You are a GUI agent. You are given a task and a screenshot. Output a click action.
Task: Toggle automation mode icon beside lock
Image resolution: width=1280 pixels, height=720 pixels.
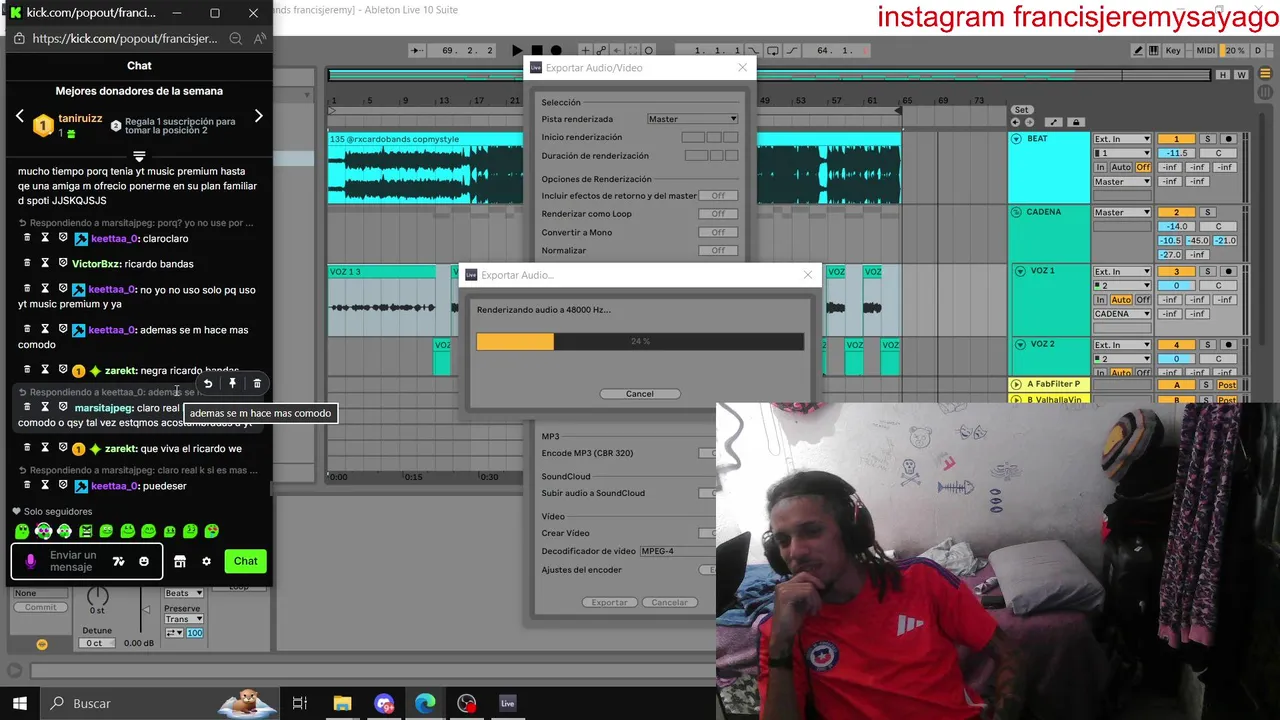1054,122
